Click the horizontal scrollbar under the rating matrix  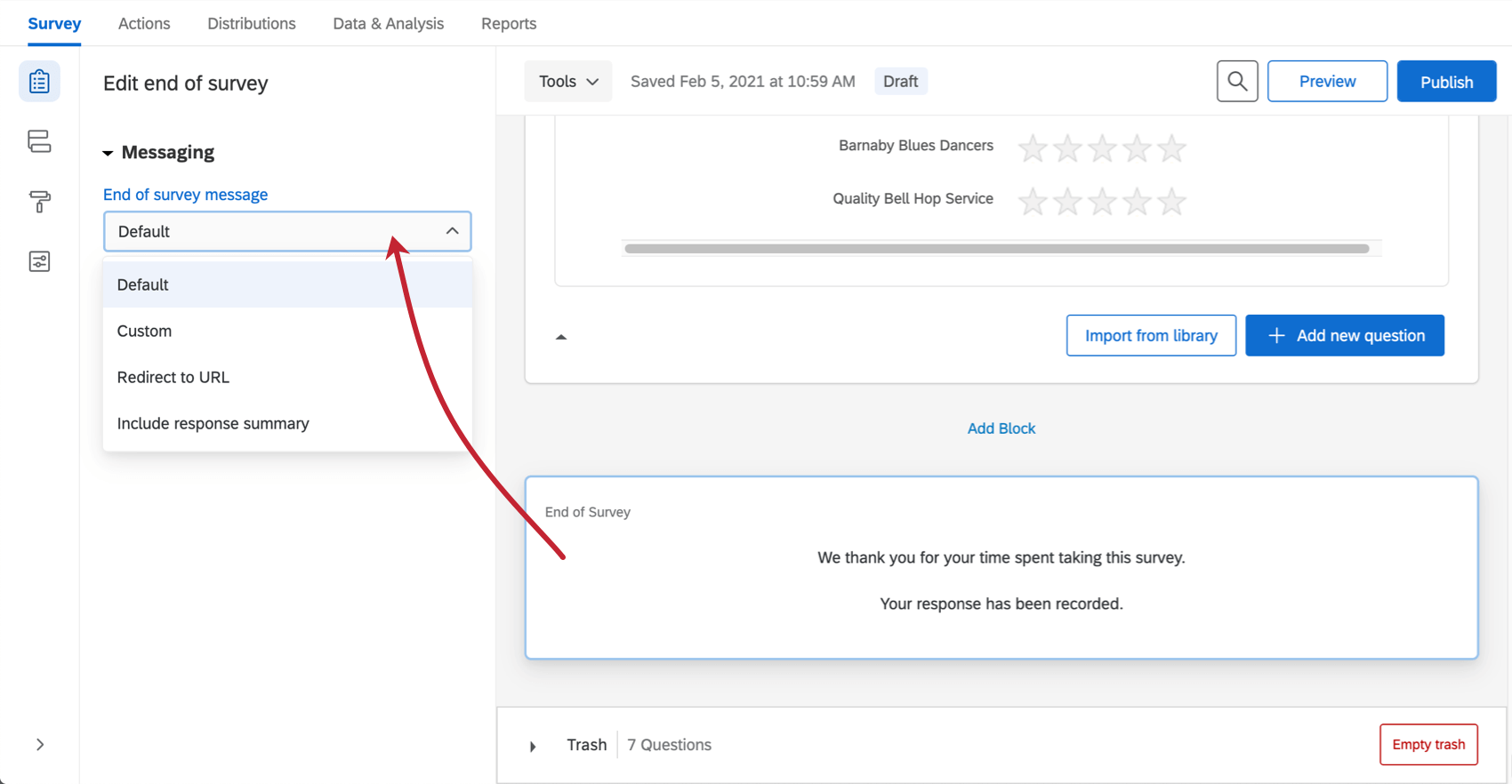(x=996, y=249)
